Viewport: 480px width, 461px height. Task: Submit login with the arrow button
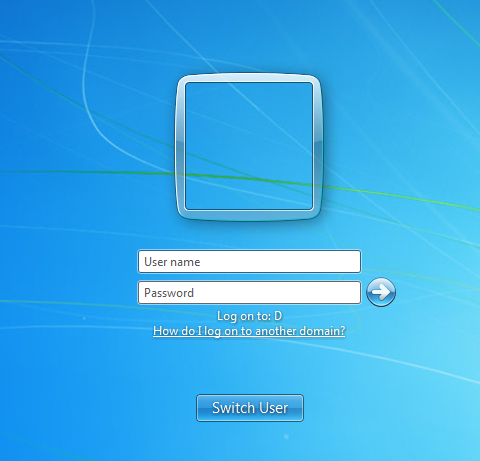381,292
